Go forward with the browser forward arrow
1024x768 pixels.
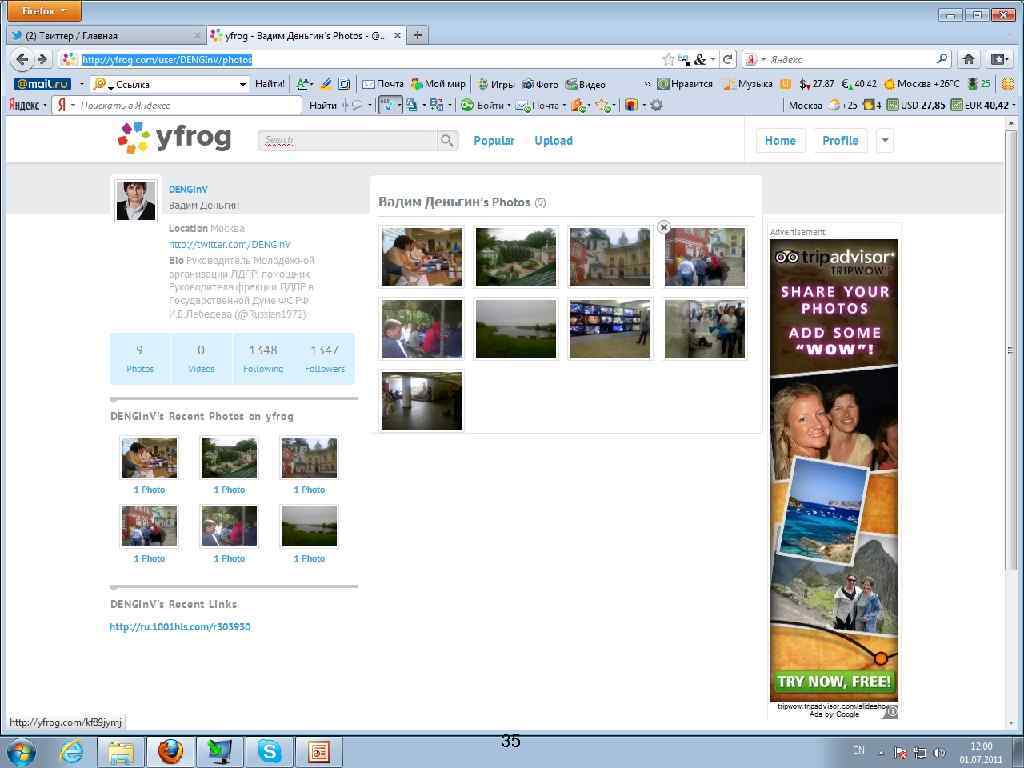(x=43, y=59)
